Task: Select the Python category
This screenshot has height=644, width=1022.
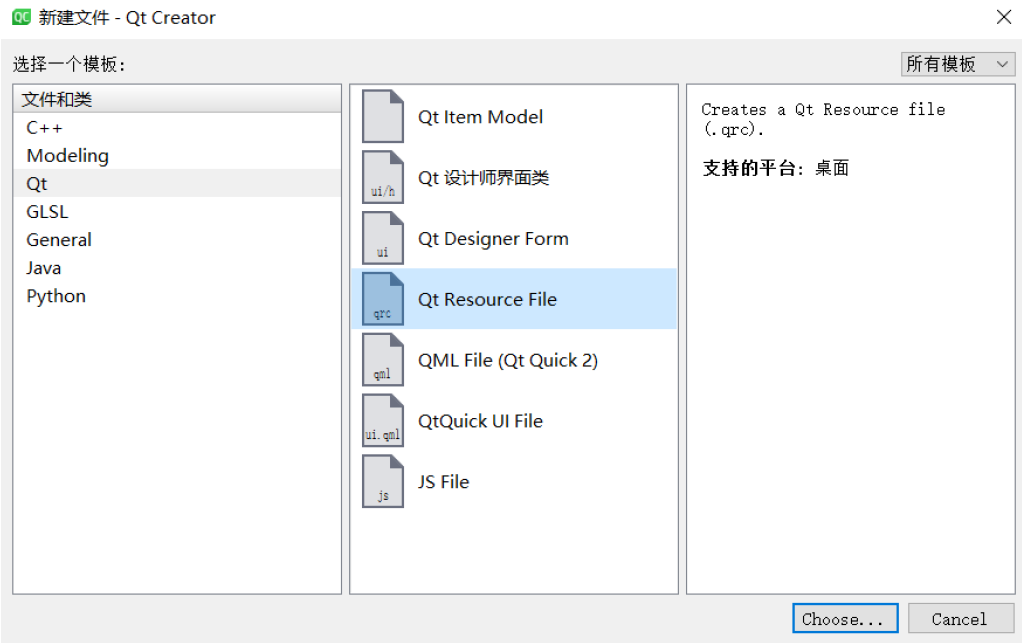Action: [x=177, y=296]
